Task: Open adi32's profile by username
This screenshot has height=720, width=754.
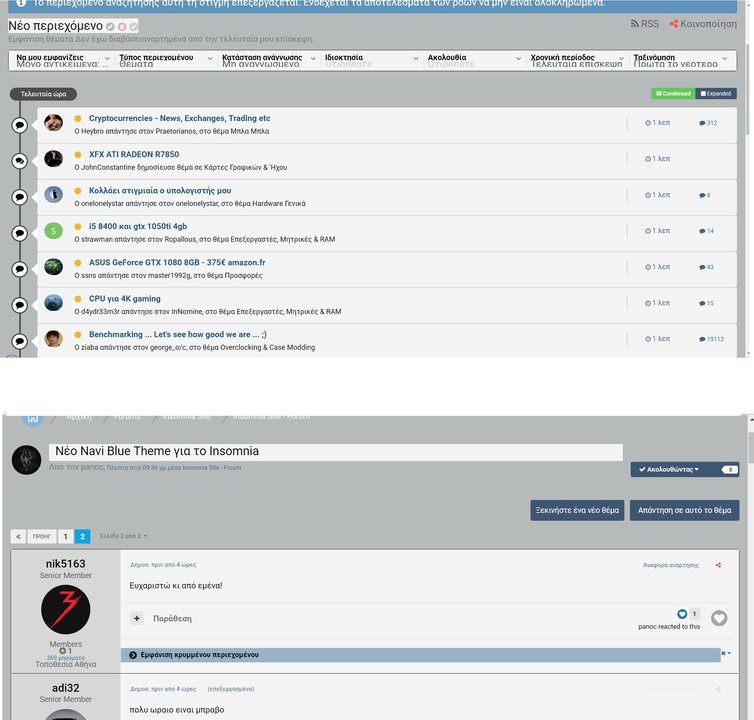Action: pyautogui.click(x=65, y=688)
